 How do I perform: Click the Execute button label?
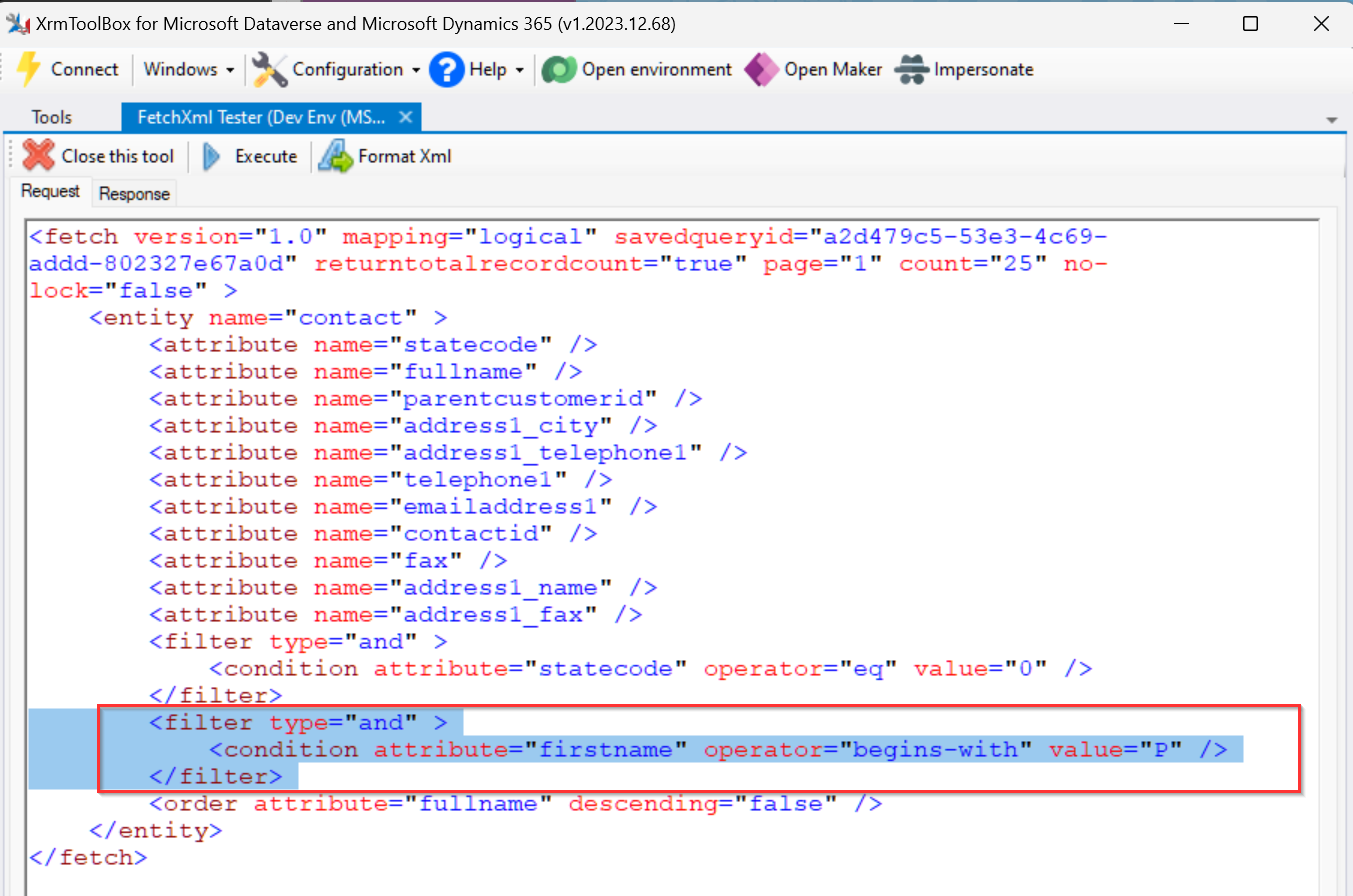point(266,156)
